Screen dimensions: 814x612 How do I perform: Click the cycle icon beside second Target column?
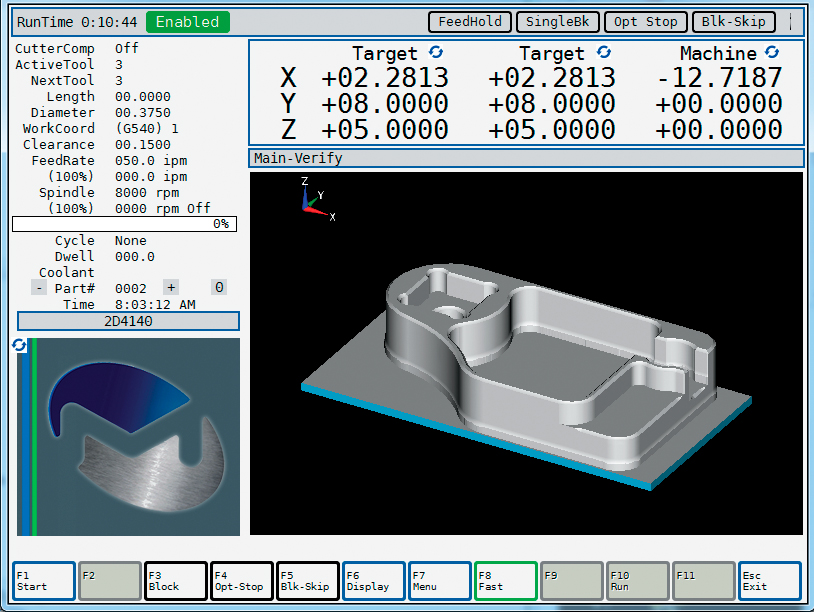(603, 52)
